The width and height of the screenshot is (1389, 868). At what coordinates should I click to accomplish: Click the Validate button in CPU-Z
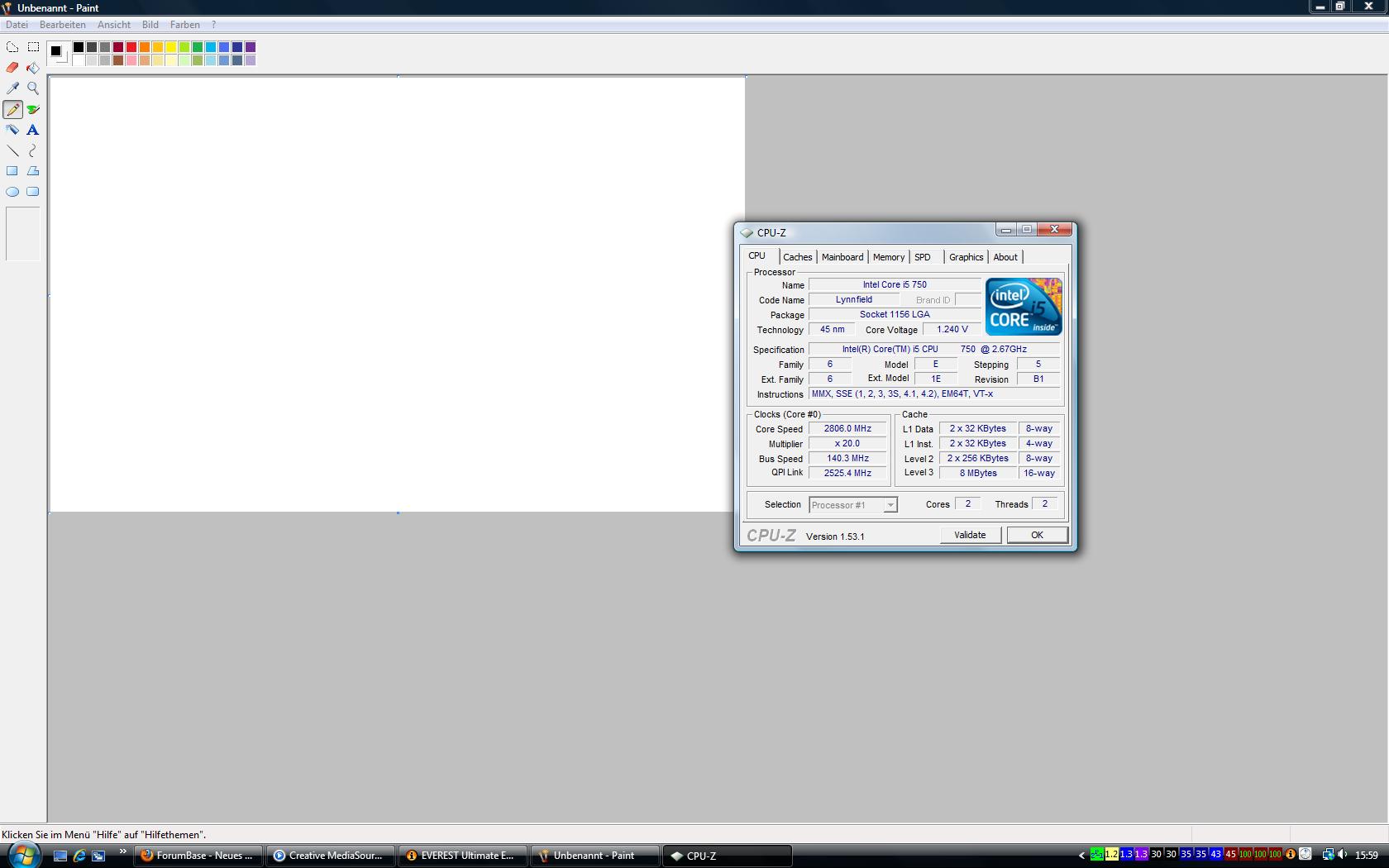pos(970,535)
